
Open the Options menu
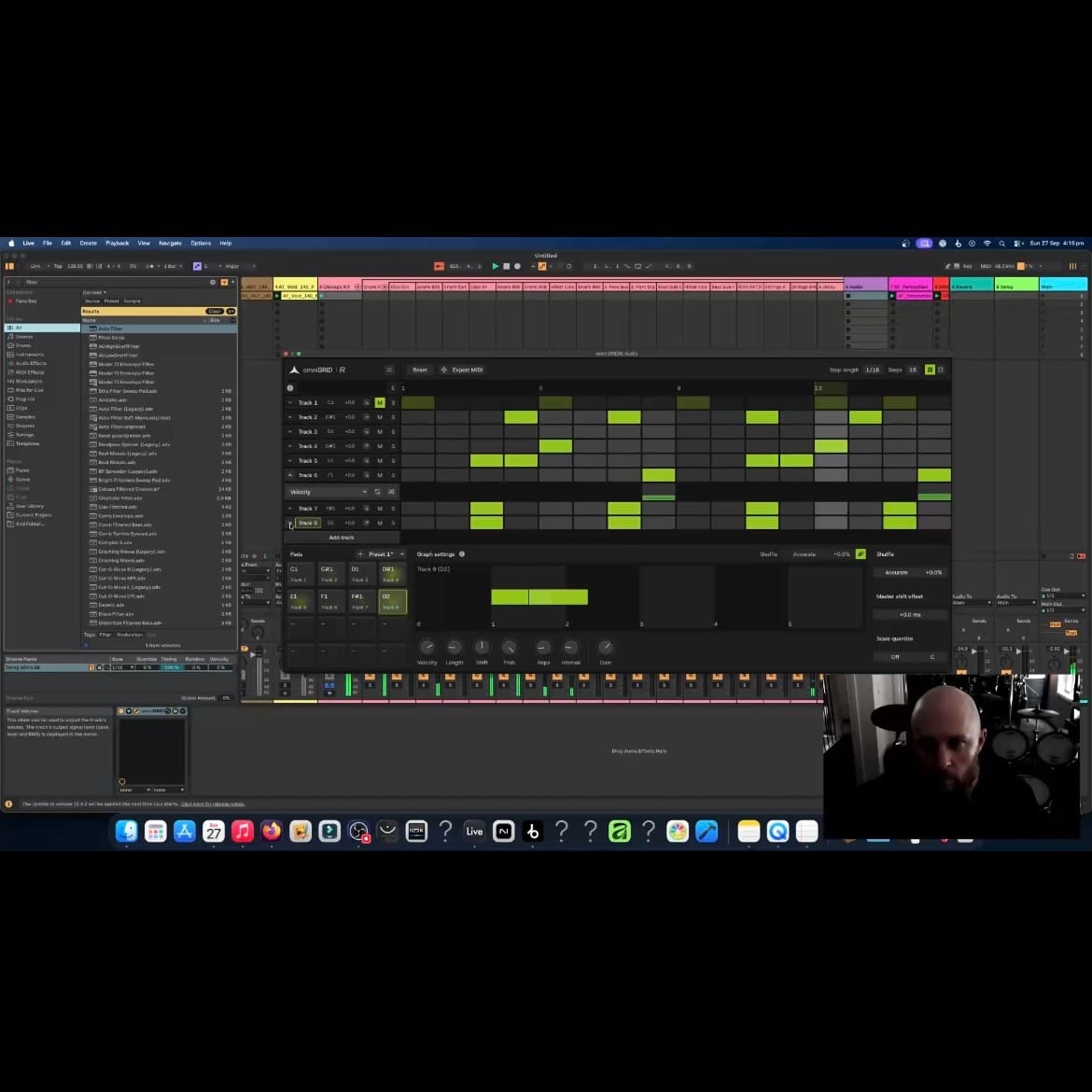pyautogui.click(x=201, y=244)
